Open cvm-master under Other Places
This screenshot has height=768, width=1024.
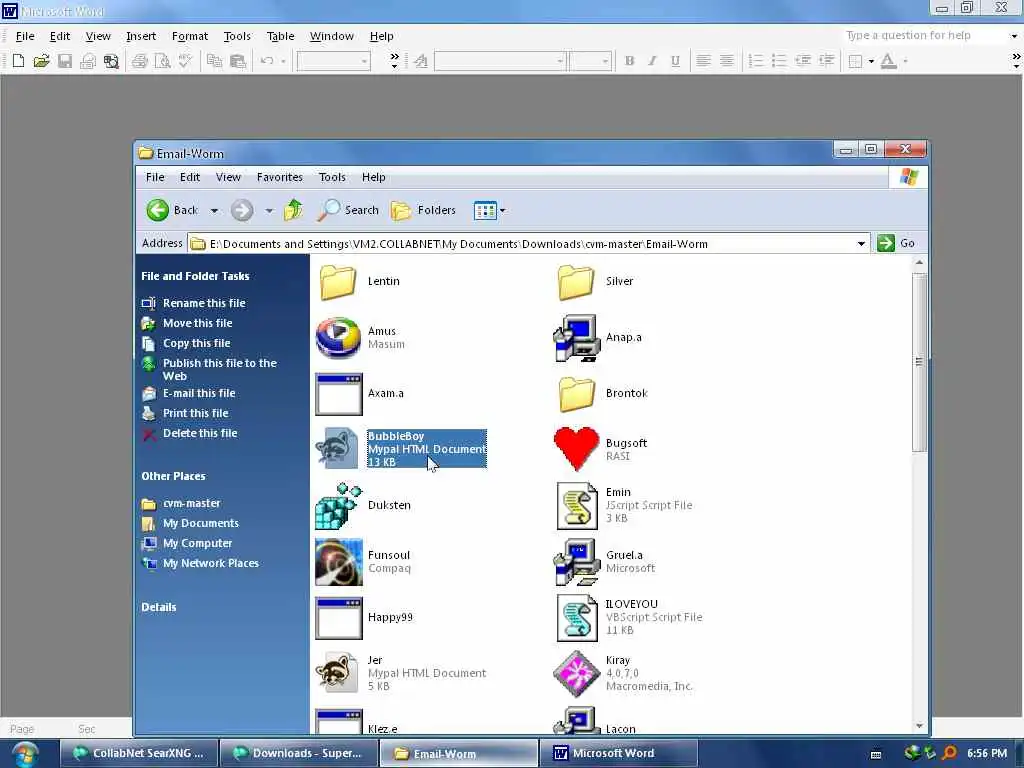pos(191,504)
